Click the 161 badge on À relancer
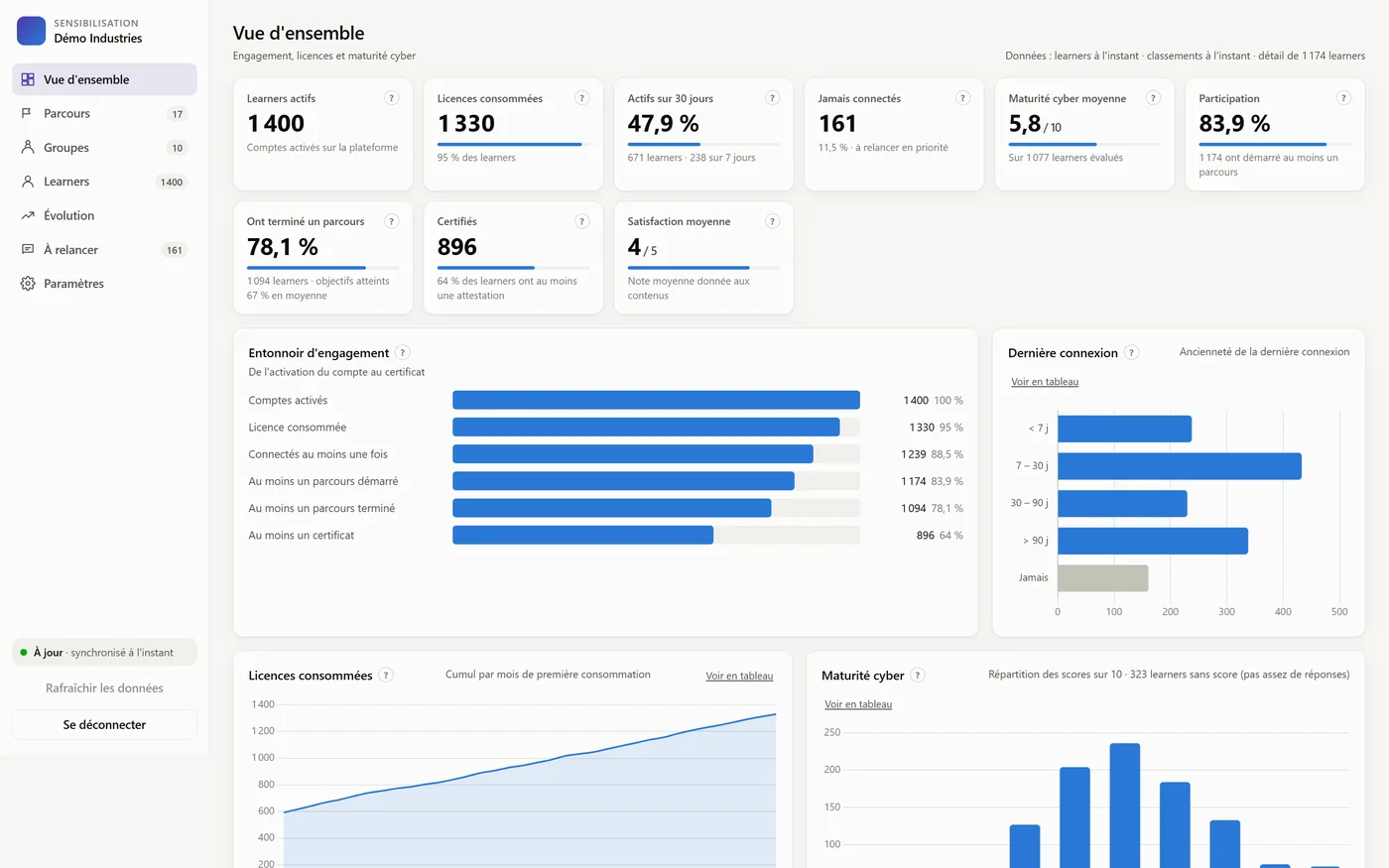 175,250
